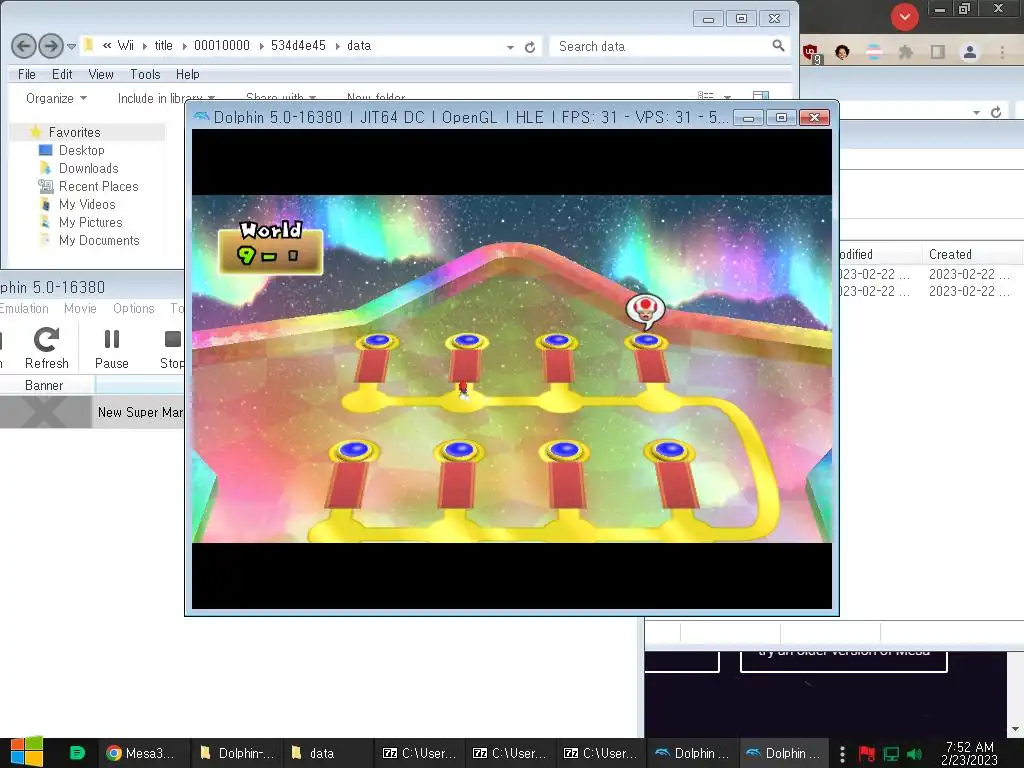
Task: Open the Chrome profile icon
Action: tap(970, 52)
